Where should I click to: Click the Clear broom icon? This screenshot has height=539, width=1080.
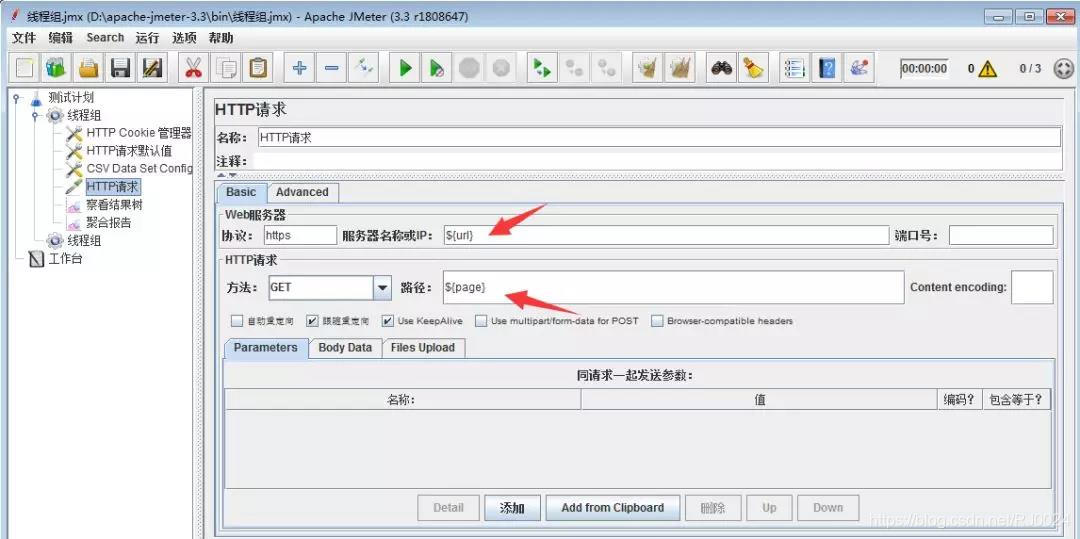(647, 68)
